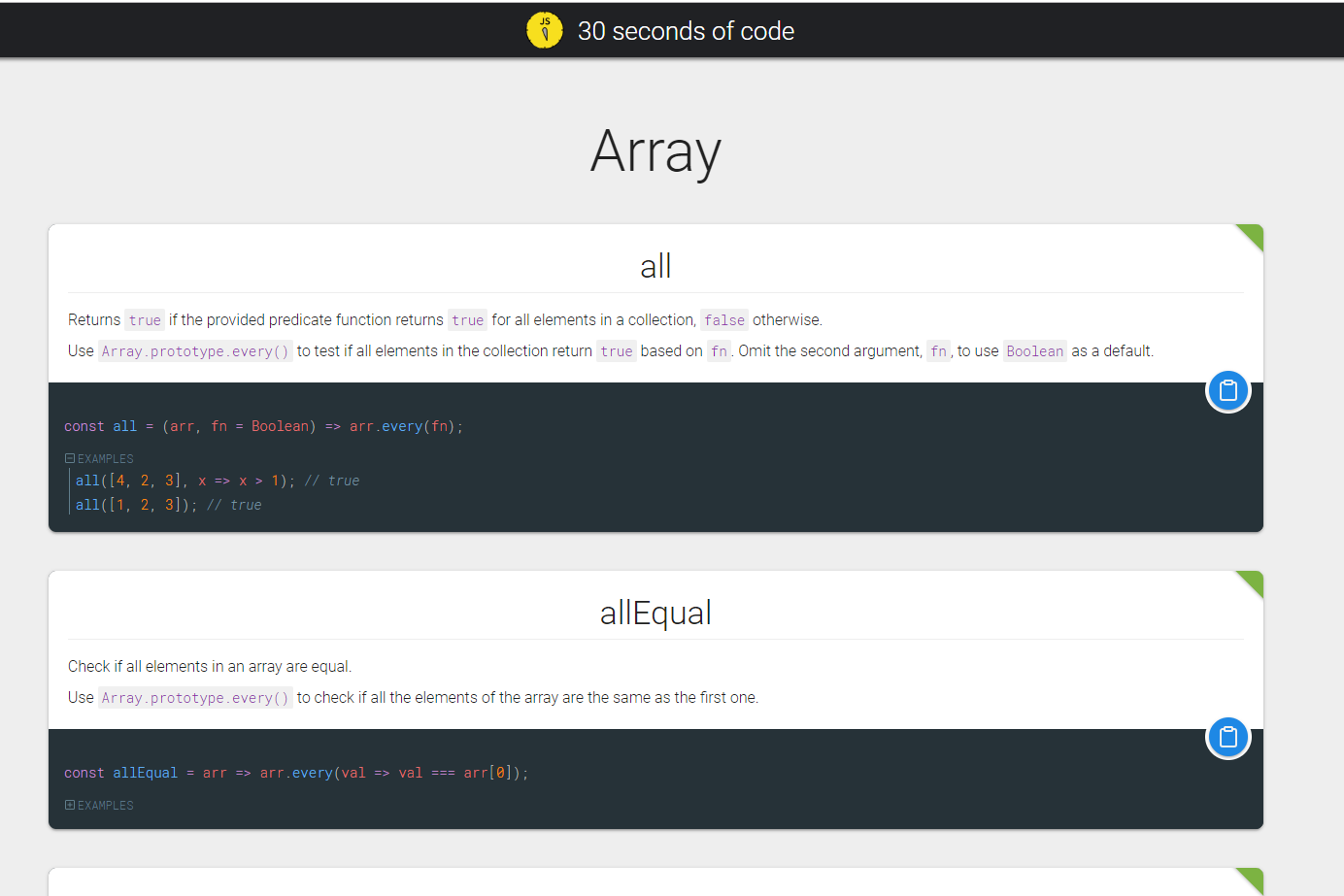
Task: Click the 'false' inline code in all description
Action: (724, 320)
